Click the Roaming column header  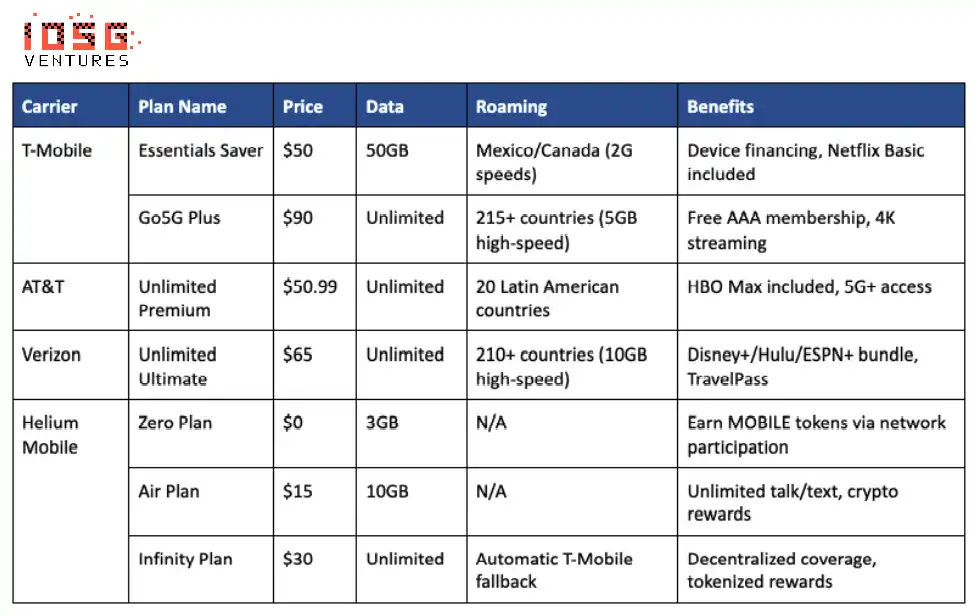[511, 107]
